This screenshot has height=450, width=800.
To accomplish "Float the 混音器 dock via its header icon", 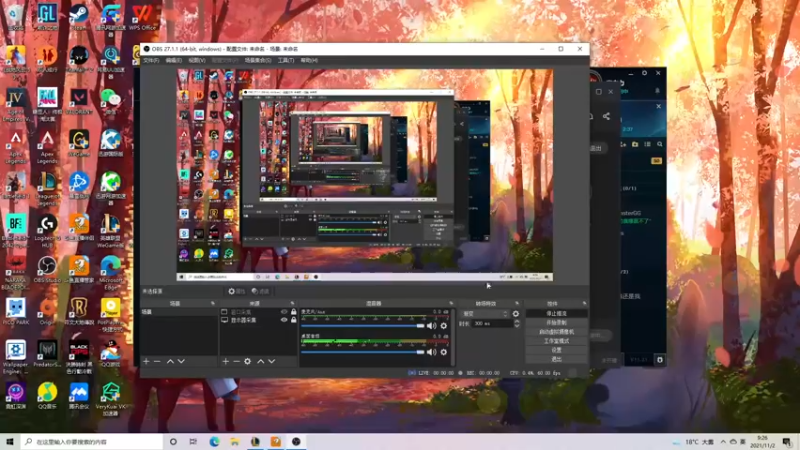I will tap(451, 303).
